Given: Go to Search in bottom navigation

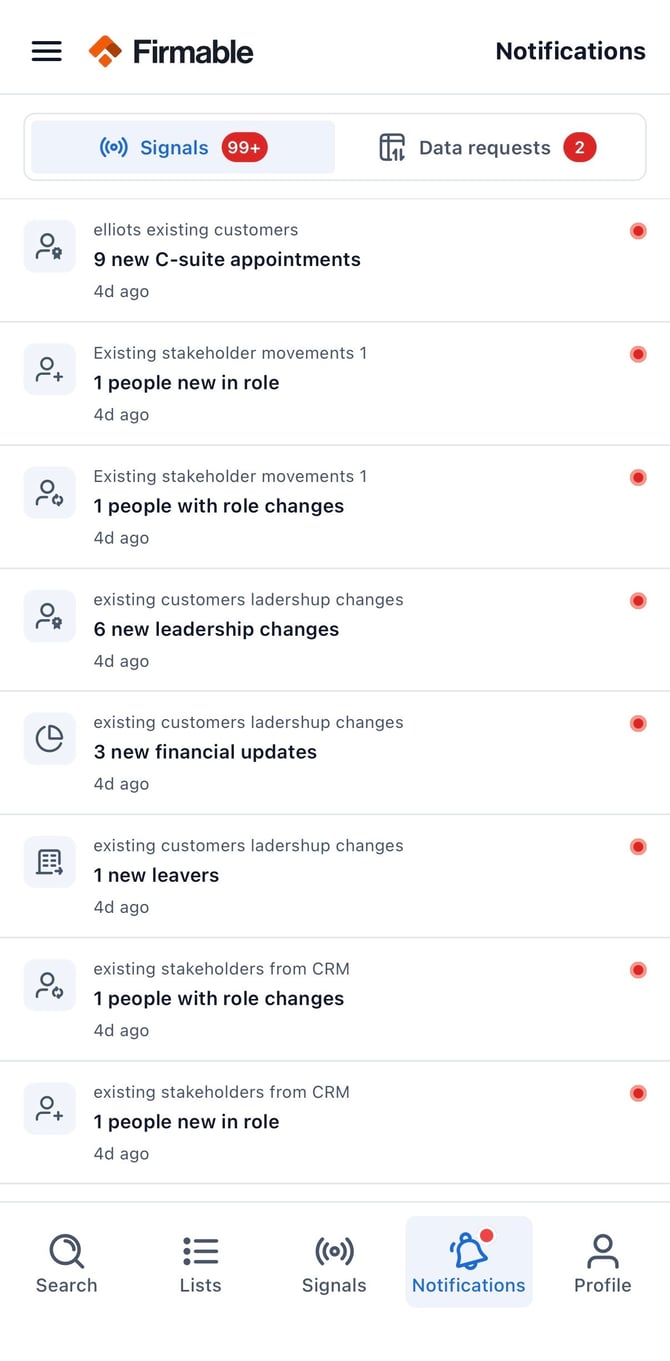Looking at the screenshot, I should [x=67, y=1263].
